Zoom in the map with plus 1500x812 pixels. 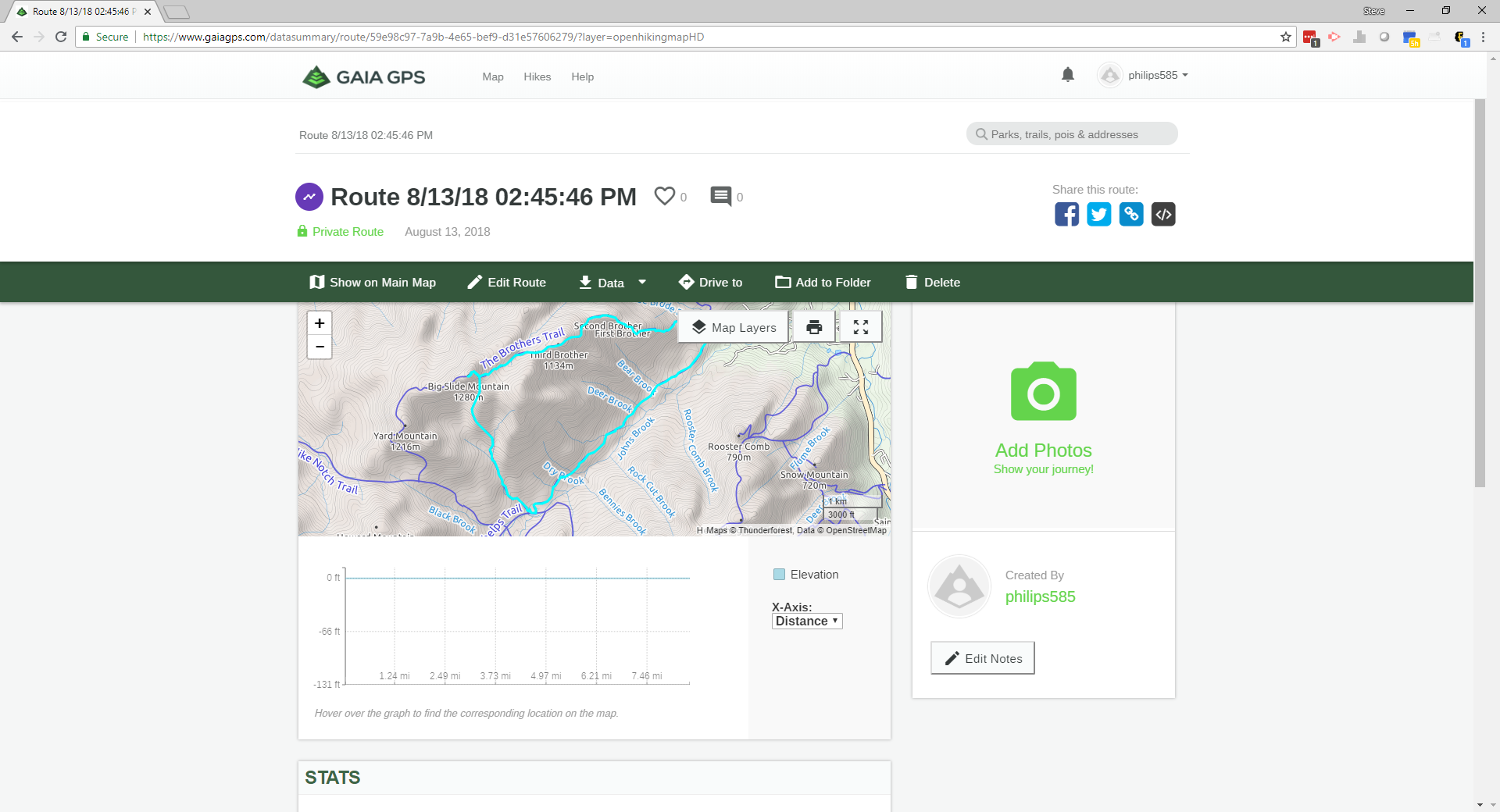pyautogui.click(x=320, y=323)
